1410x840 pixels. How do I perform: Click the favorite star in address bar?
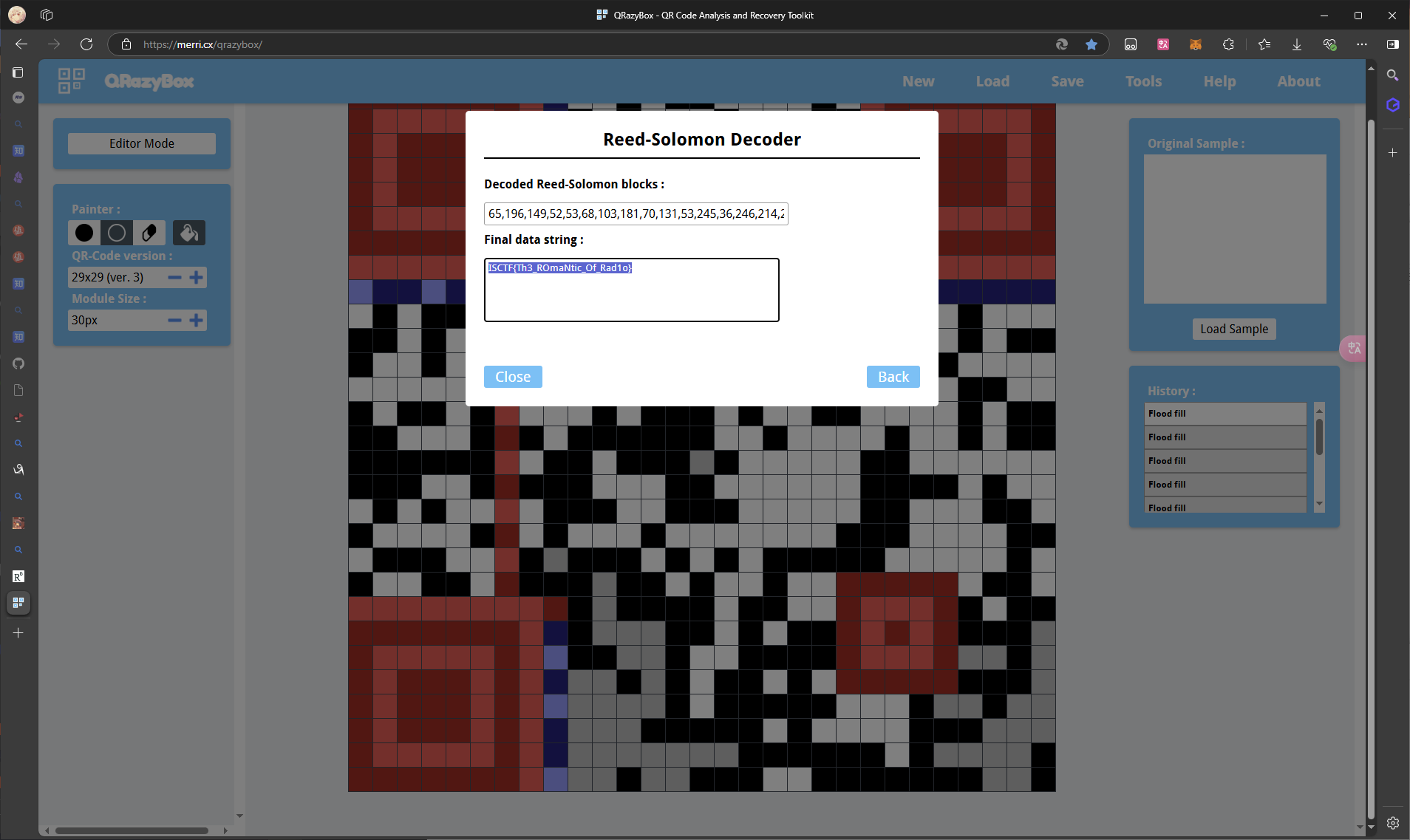pos(1091,44)
